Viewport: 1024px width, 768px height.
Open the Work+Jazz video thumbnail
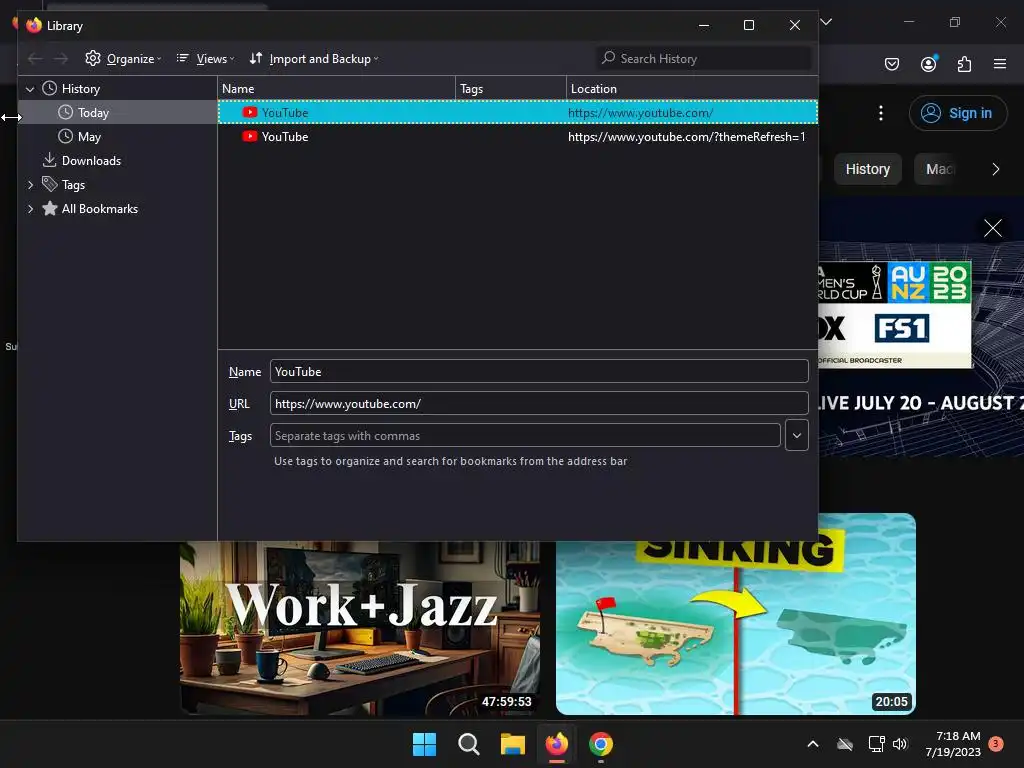coord(360,628)
